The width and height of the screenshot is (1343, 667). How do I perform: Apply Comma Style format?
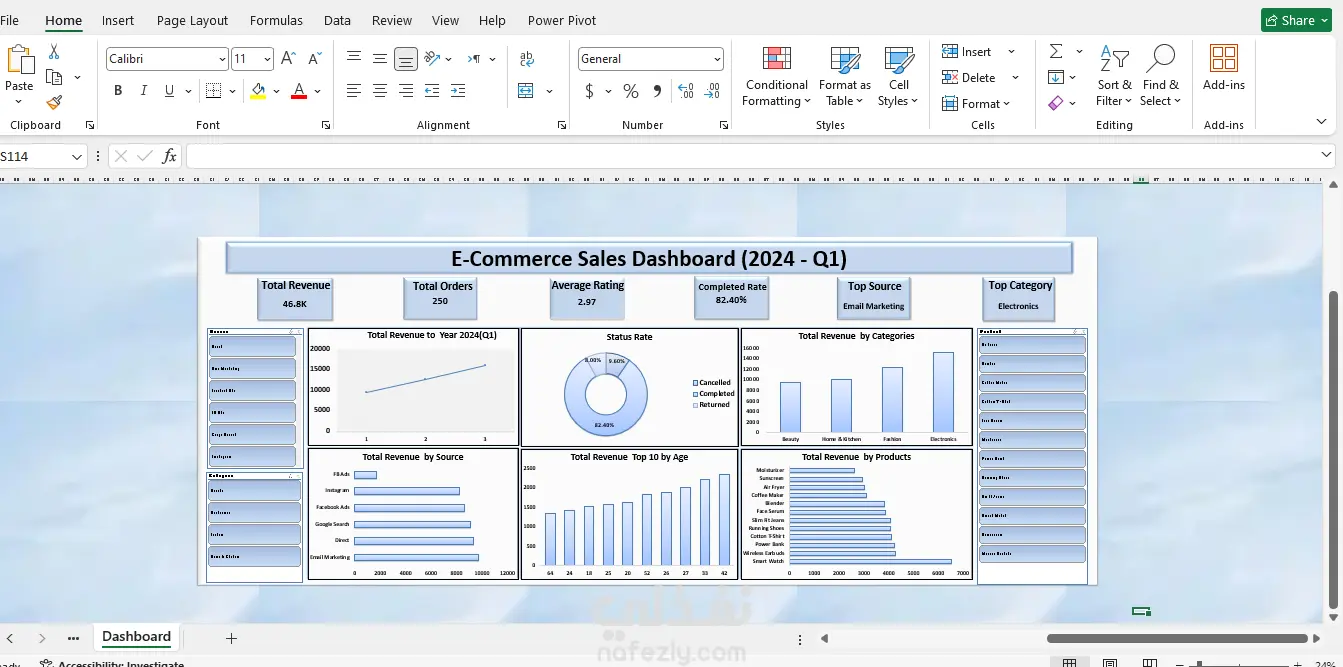pos(657,91)
